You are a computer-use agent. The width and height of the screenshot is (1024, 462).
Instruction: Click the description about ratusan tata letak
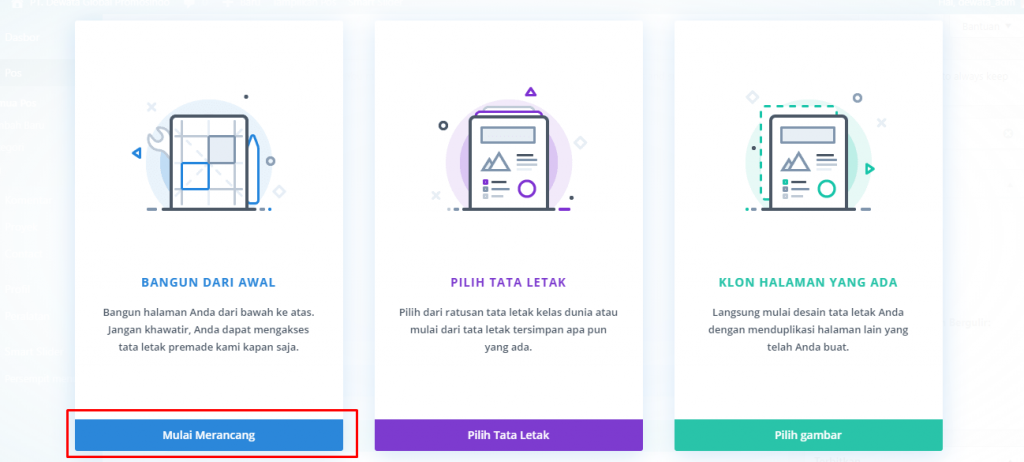pyautogui.click(x=508, y=330)
